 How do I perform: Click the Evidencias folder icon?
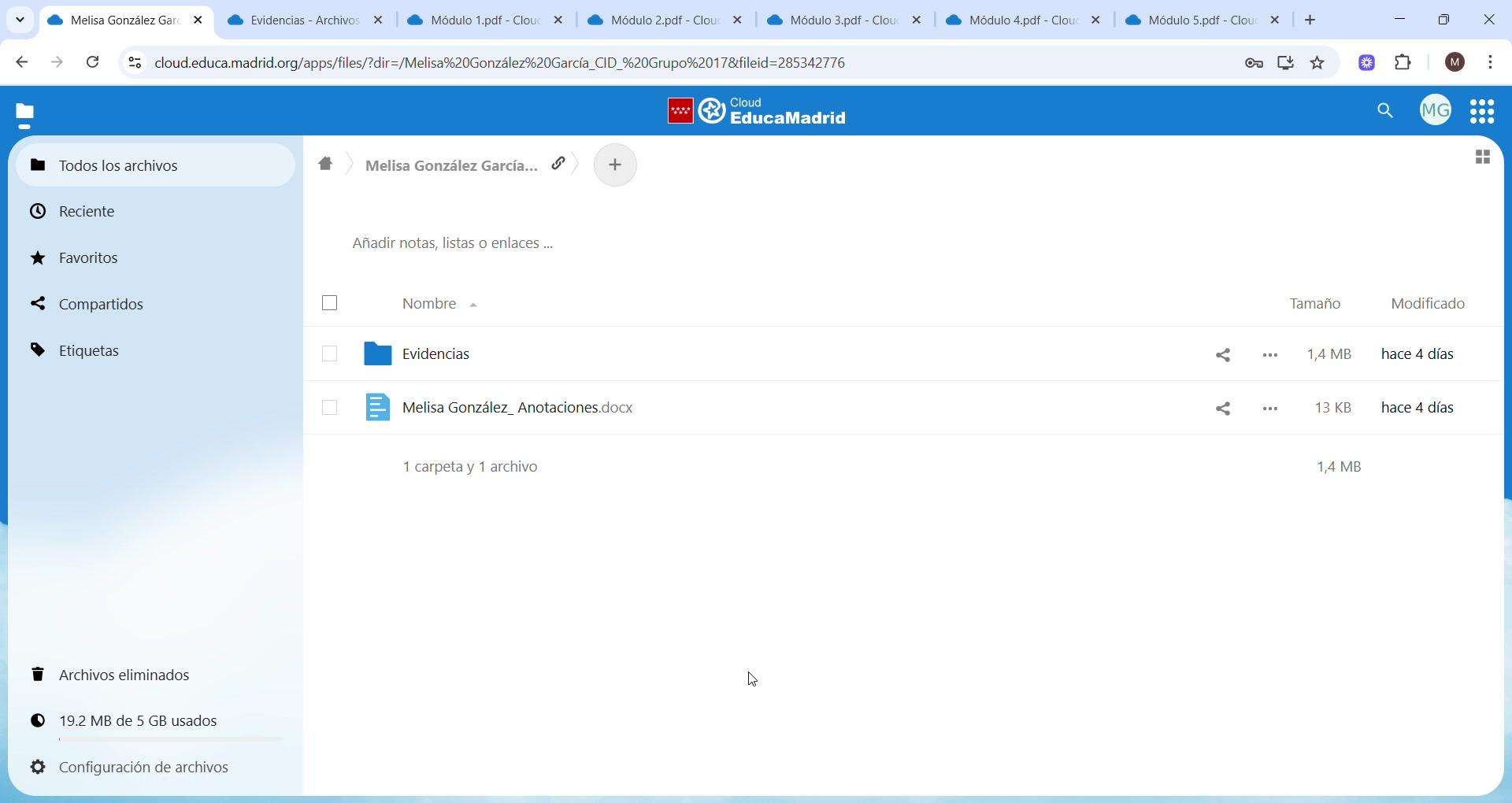[378, 354]
